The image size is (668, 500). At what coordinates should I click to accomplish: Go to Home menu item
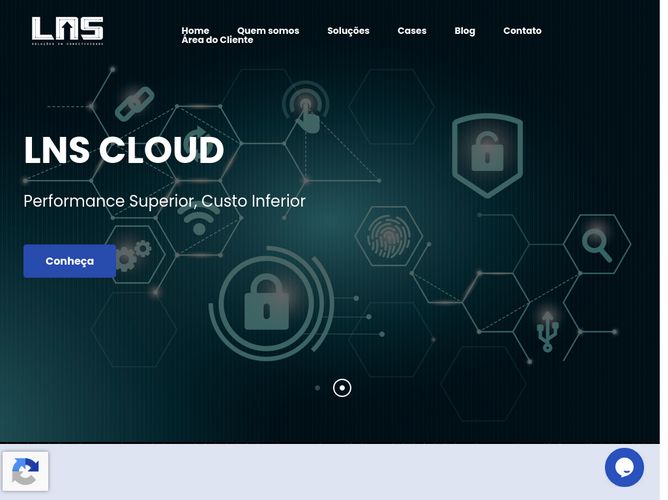point(195,31)
